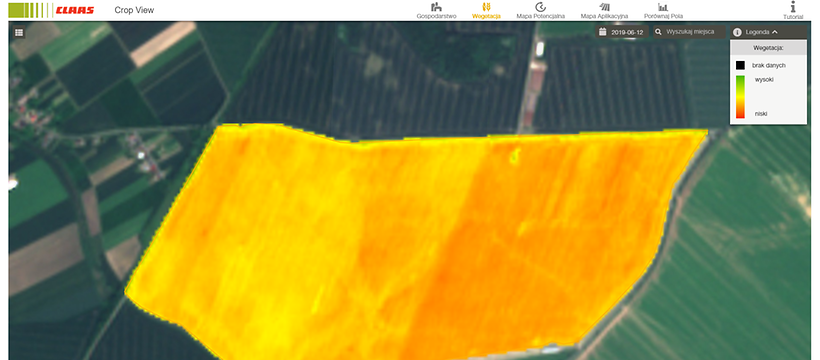Click the vegetation gradient color scale
Viewport: 820px width, 360px height.
(x=740, y=97)
